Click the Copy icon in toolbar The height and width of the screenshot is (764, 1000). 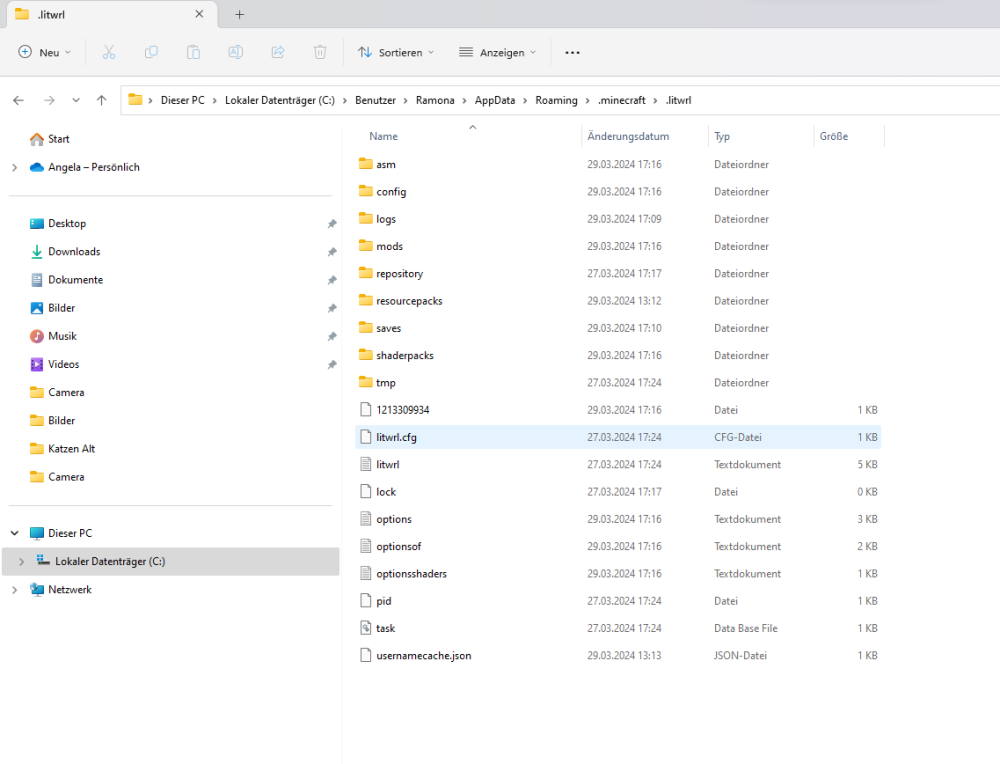(x=151, y=52)
